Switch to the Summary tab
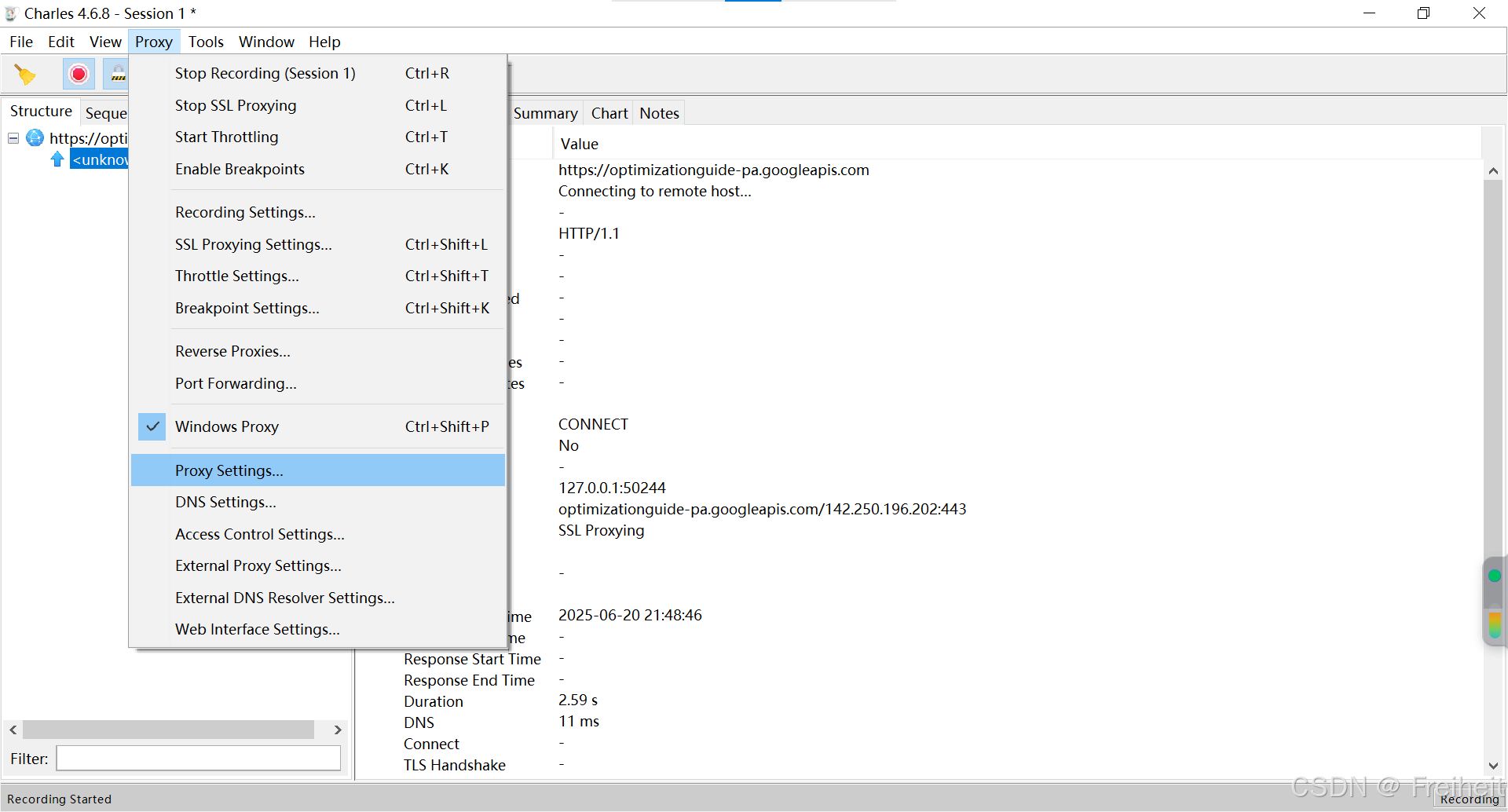The height and width of the screenshot is (812, 1508). click(545, 113)
